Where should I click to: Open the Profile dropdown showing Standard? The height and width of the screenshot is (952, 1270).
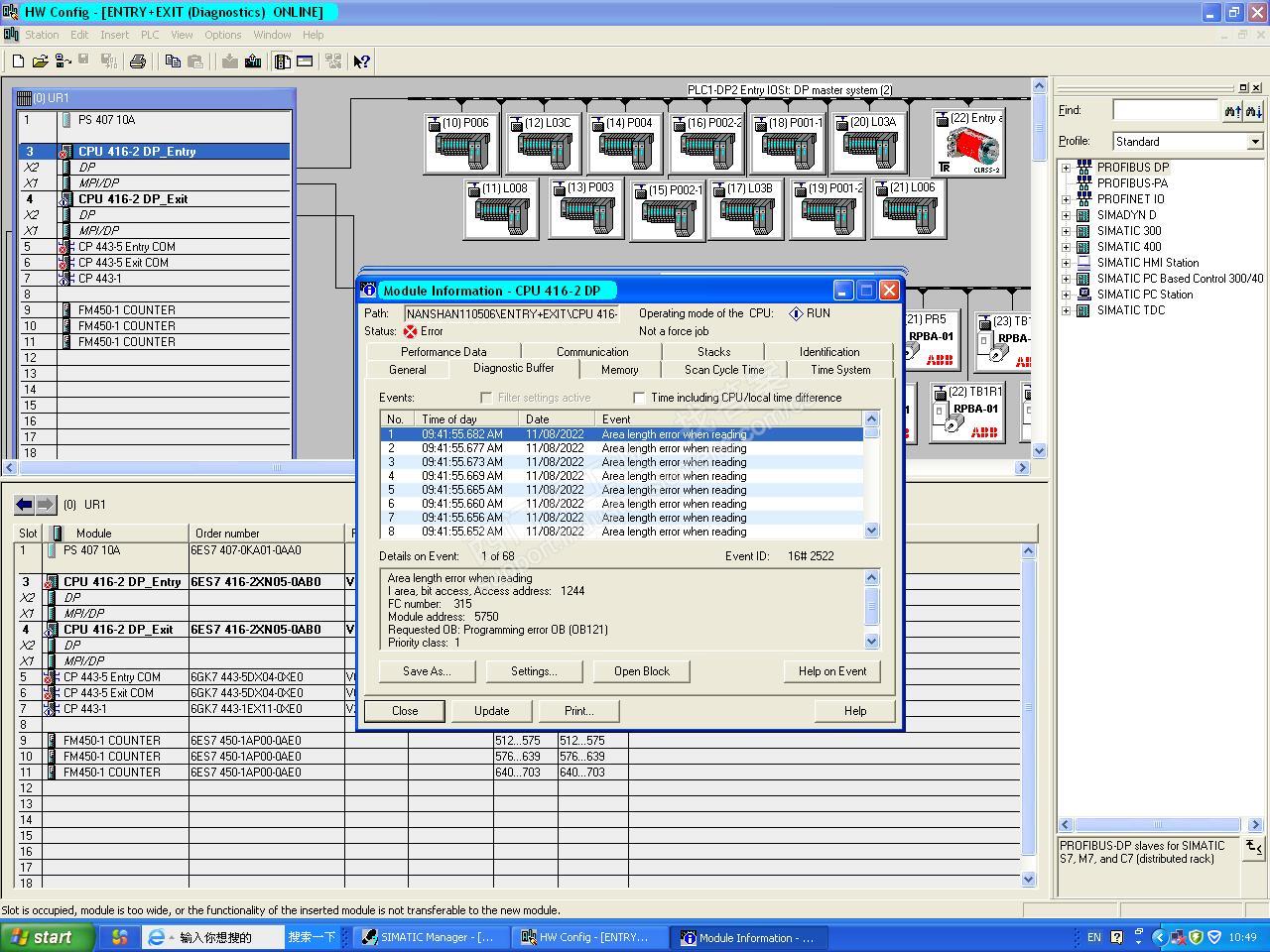point(1254,142)
